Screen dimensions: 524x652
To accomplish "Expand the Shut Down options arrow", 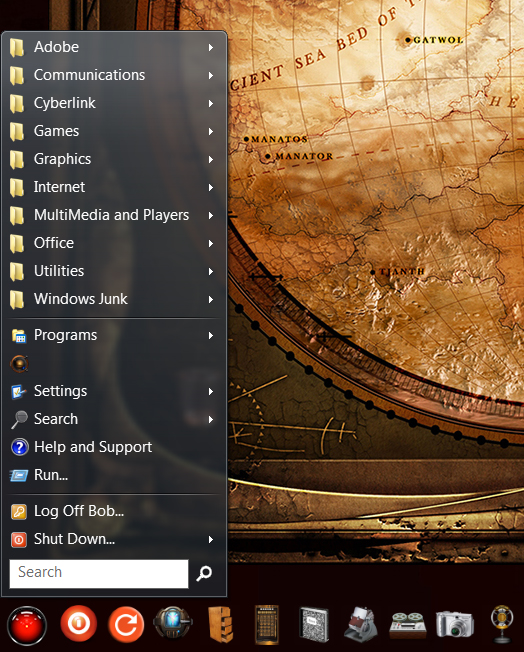I will coord(211,540).
